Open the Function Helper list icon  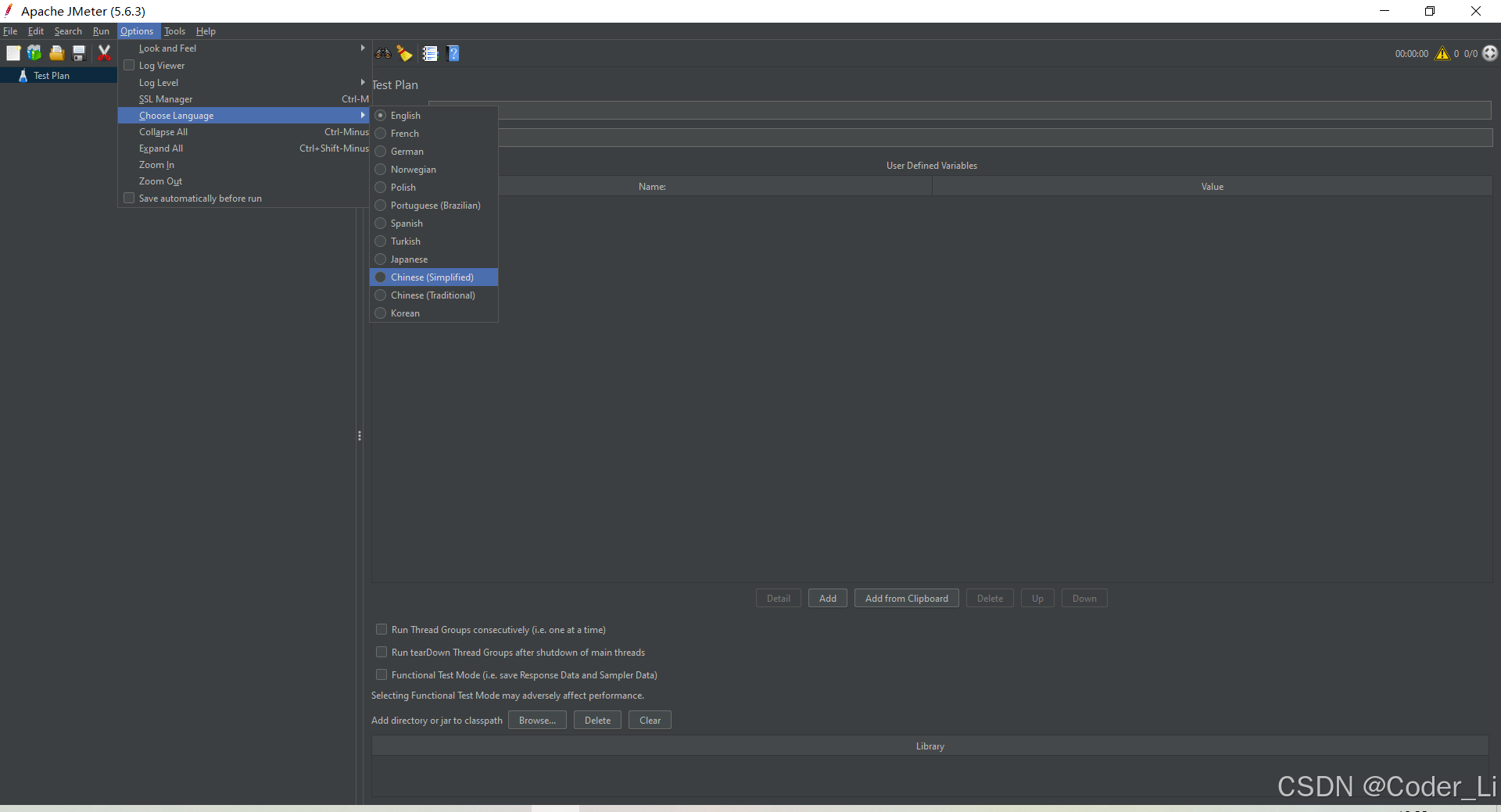click(430, 53)
